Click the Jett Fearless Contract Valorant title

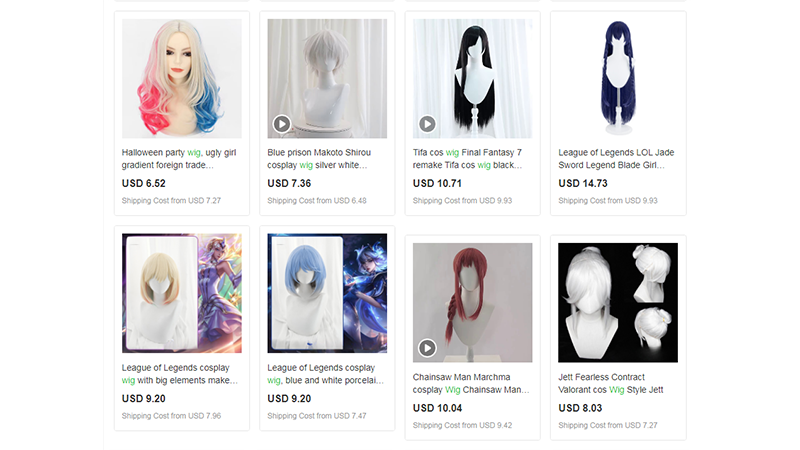pyautogui.click(x=611, y=383)
